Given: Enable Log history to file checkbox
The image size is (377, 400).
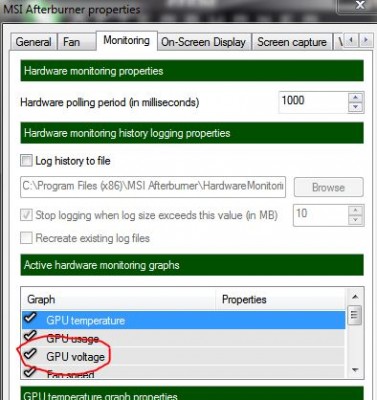Looking at the screenshot, I should pyautogui.click(x=26, y=160).
